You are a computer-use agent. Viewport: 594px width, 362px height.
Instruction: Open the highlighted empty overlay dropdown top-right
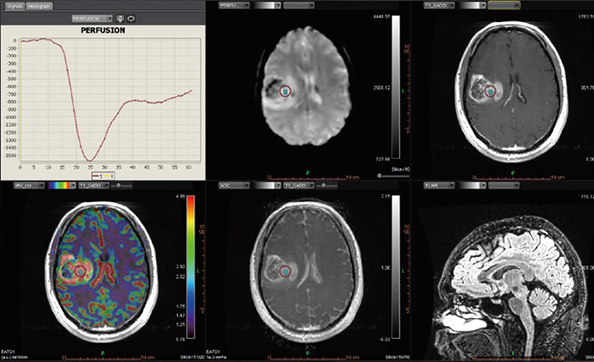click(x=504, y=5)
